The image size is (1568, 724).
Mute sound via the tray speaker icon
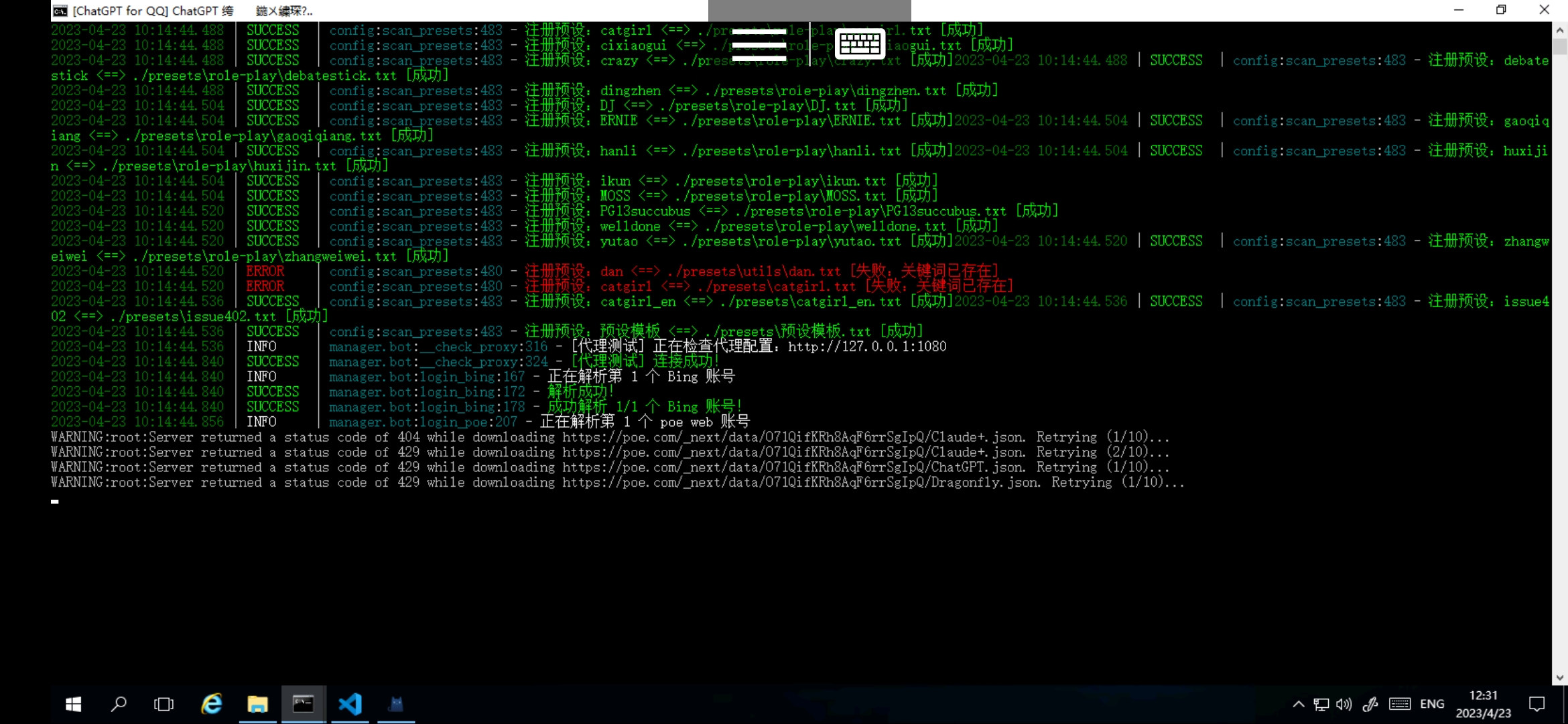coord(1344,705)
